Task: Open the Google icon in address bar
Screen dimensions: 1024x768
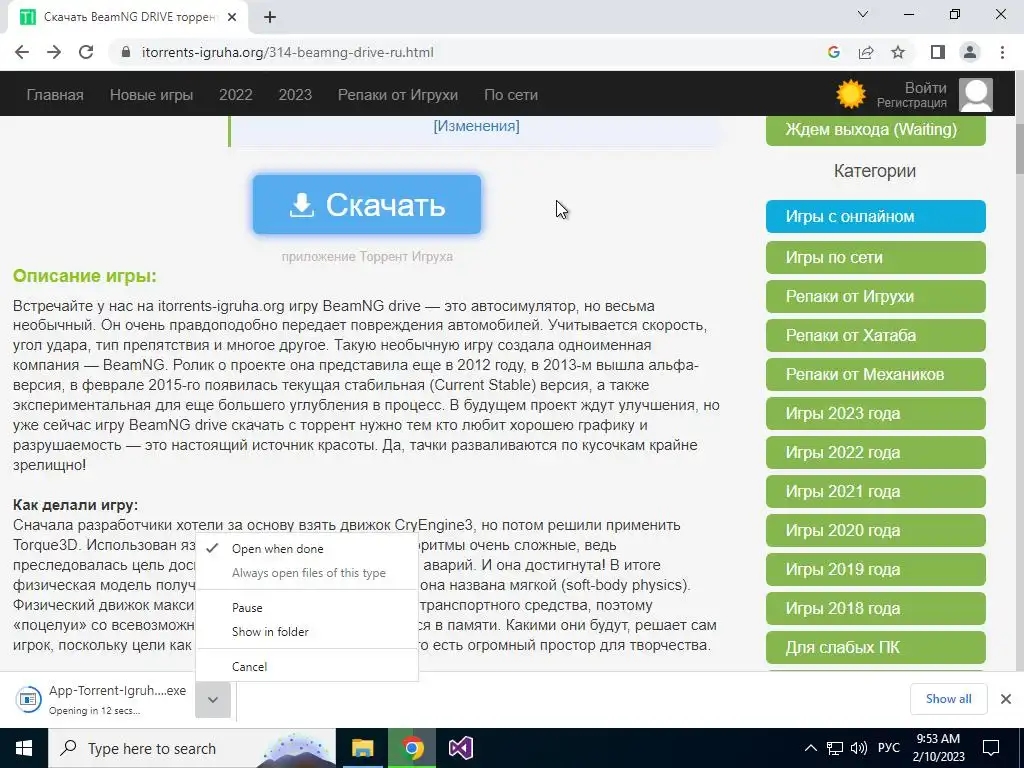Action: (x=833, y=52)
